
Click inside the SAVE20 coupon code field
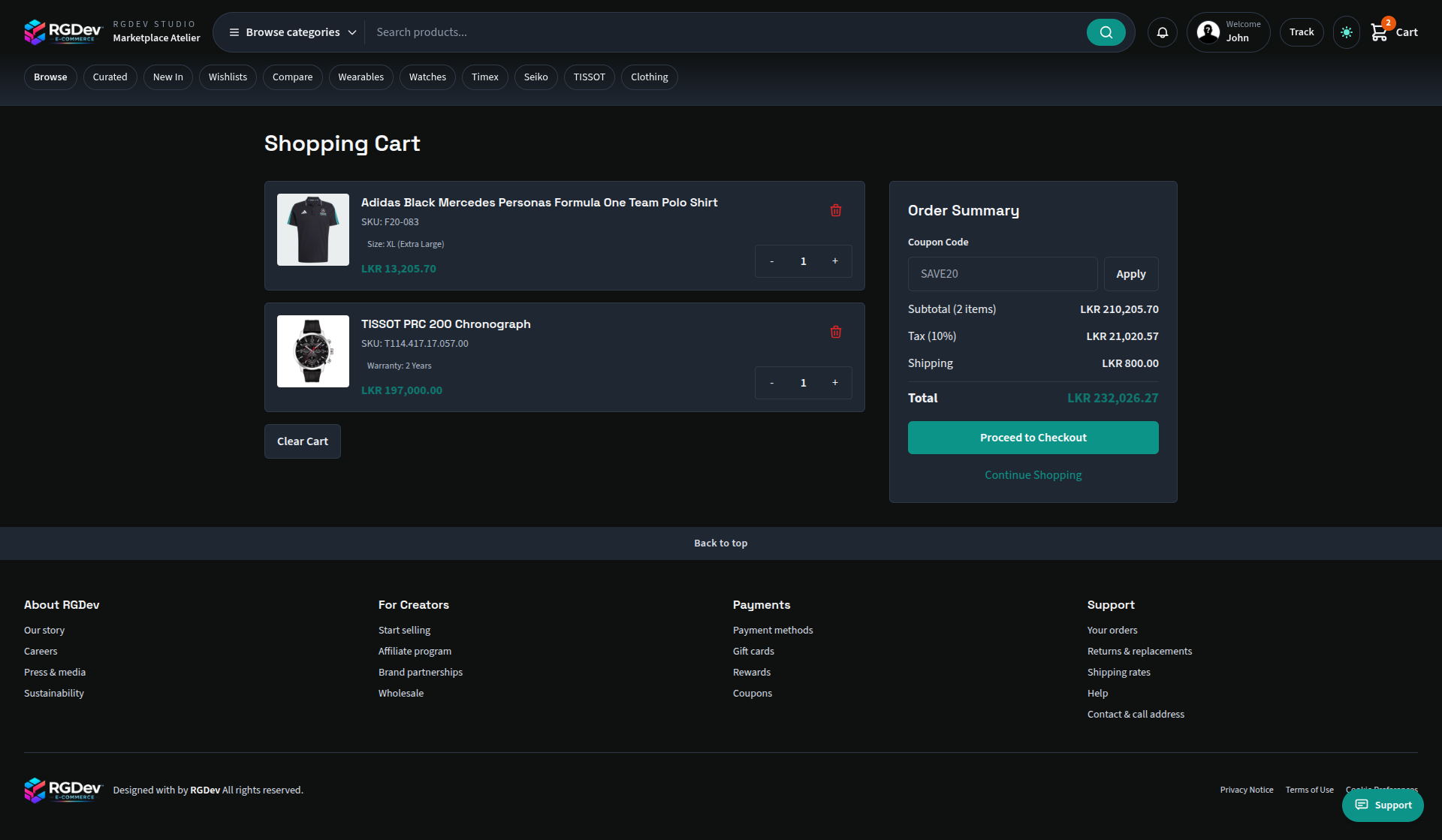[1002, 273]
